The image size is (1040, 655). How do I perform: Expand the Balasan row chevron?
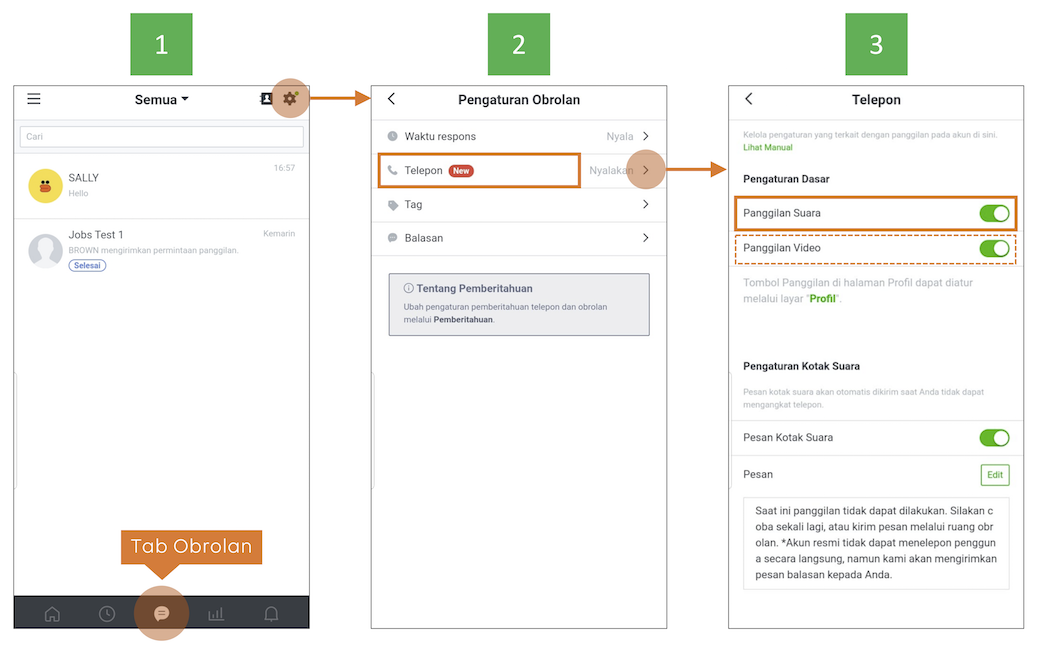click(x=645, y=237)
